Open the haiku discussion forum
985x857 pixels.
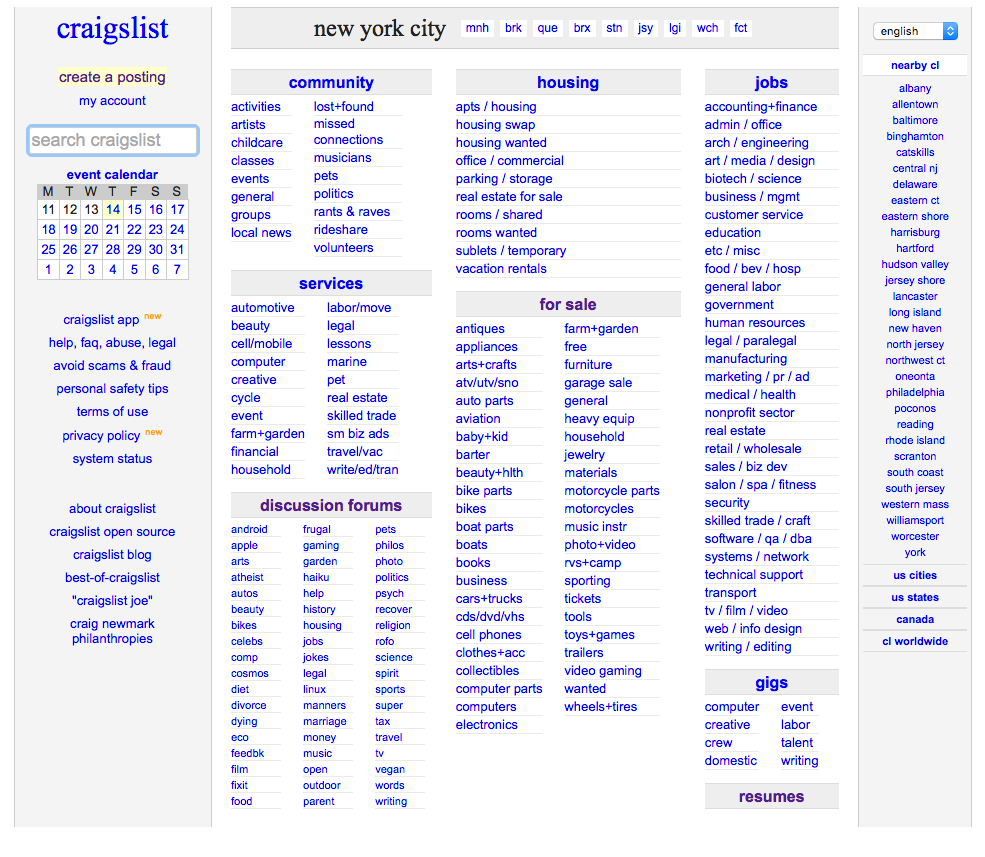pos(316,577)
